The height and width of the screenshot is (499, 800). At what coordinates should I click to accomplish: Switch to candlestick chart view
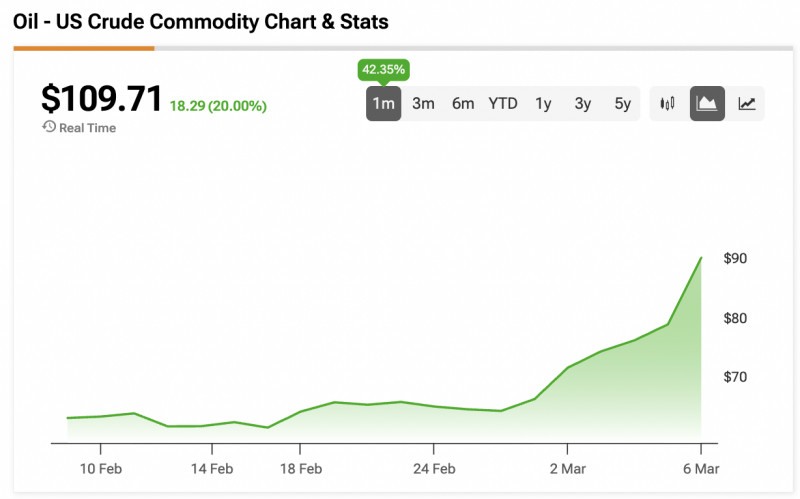click(669, 103)
